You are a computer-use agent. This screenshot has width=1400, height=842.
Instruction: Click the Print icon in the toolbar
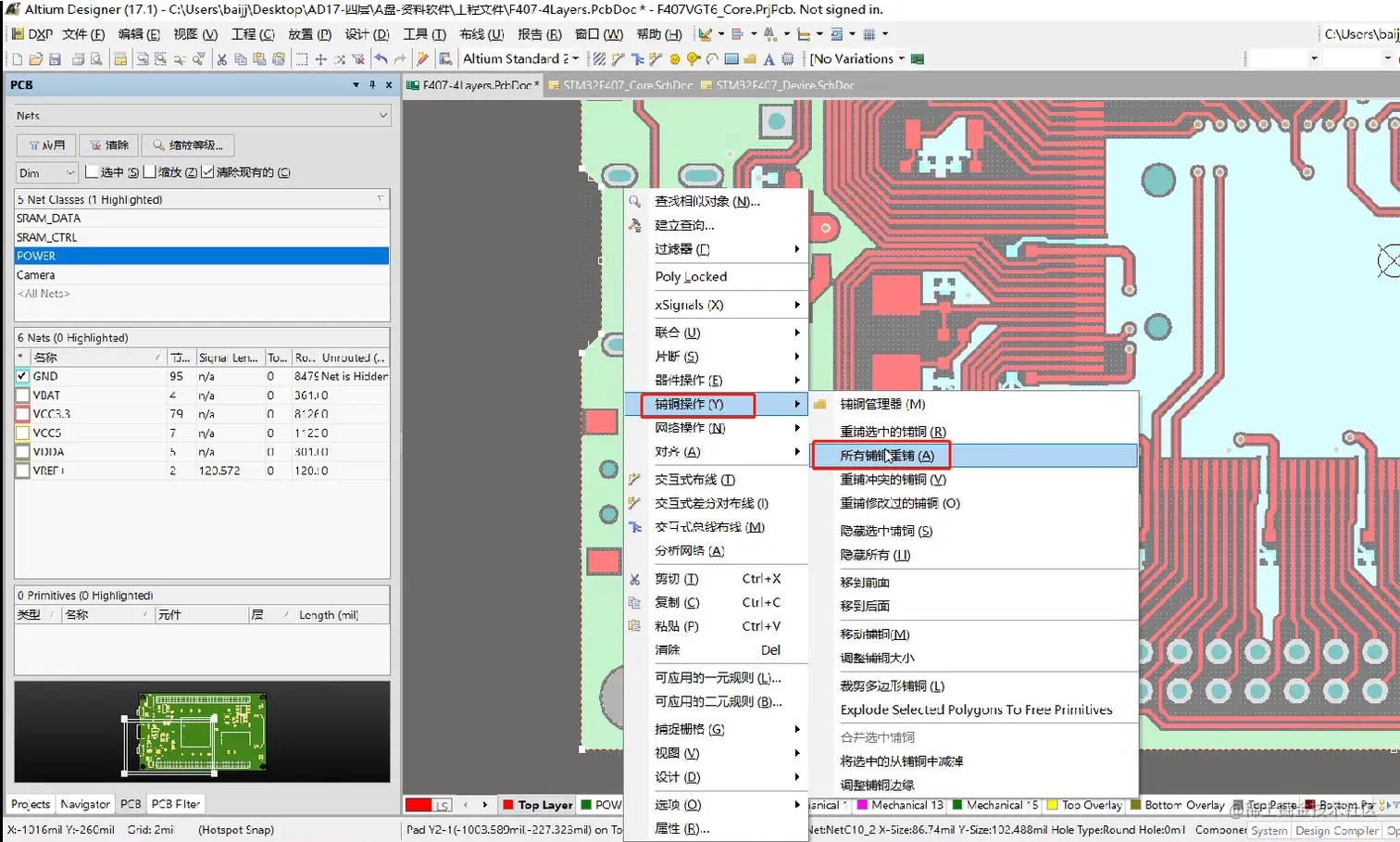point(78,59)
